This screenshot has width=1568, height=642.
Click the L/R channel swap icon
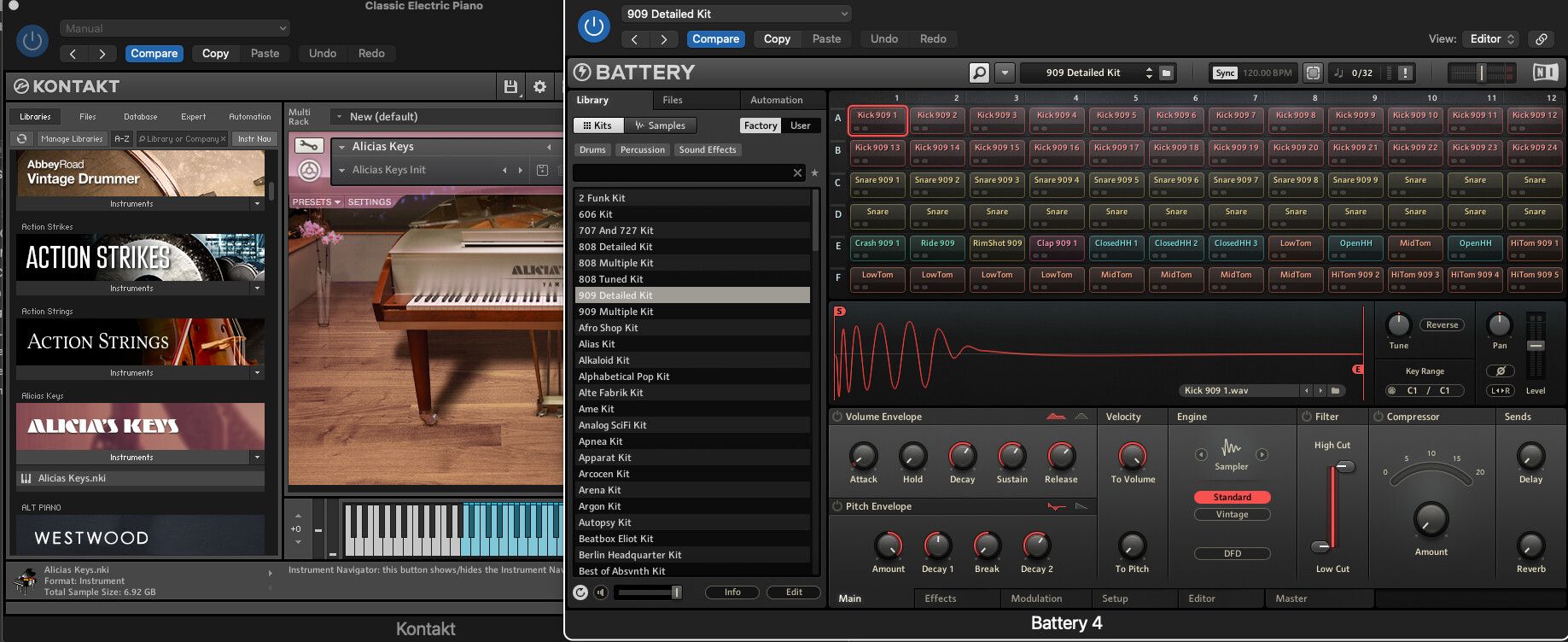1501,390
